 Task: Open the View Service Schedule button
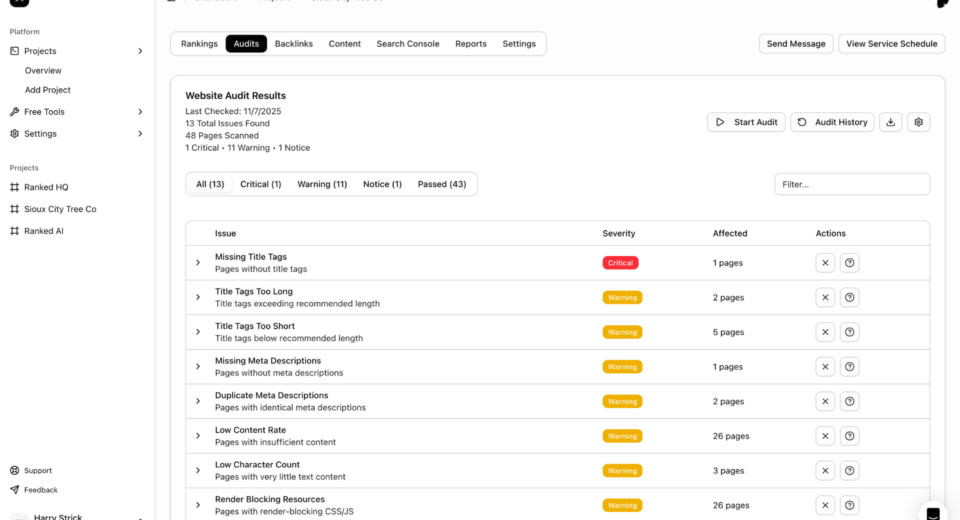891,44
